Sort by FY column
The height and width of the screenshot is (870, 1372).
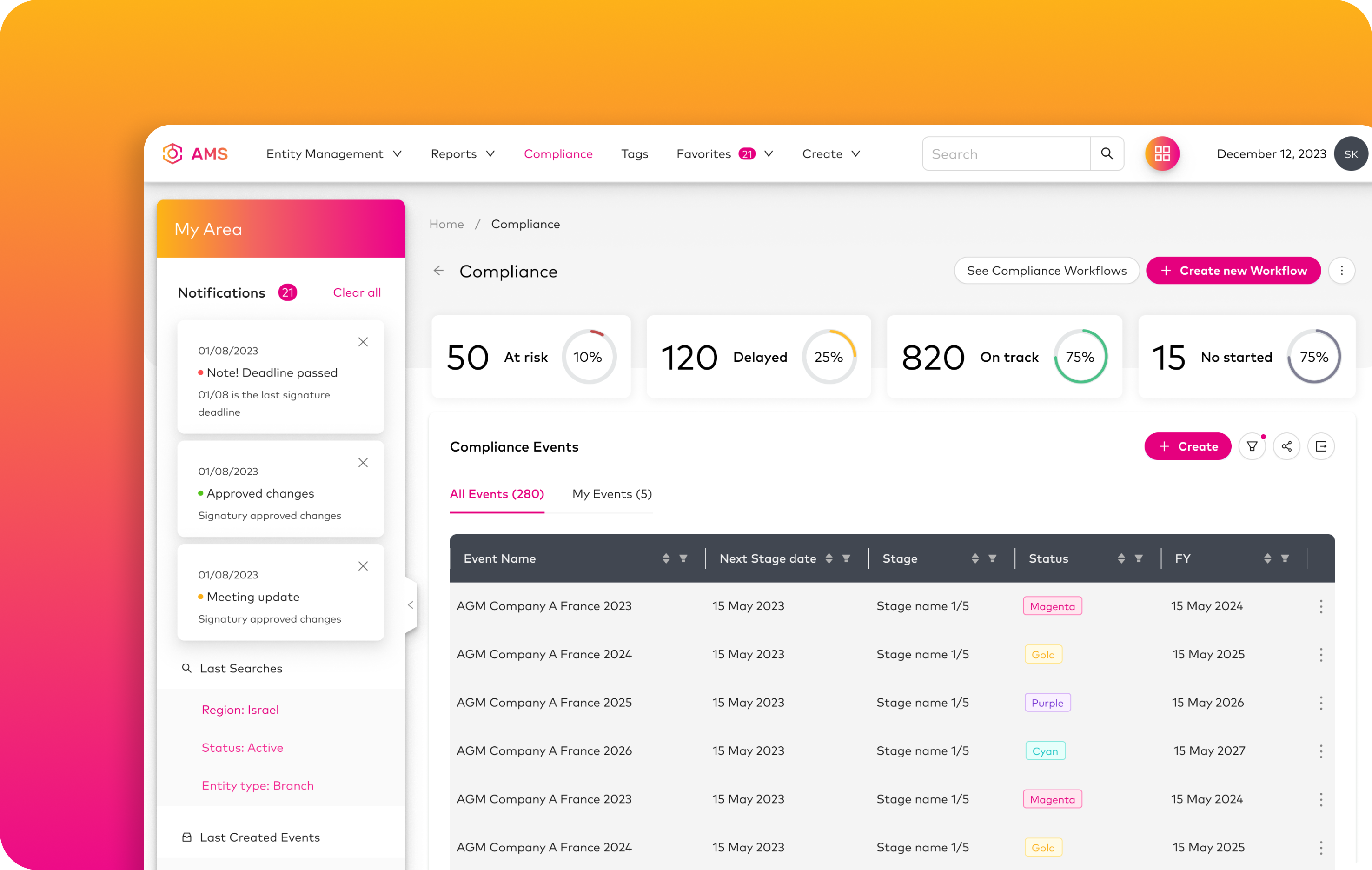pos(1267,559)
